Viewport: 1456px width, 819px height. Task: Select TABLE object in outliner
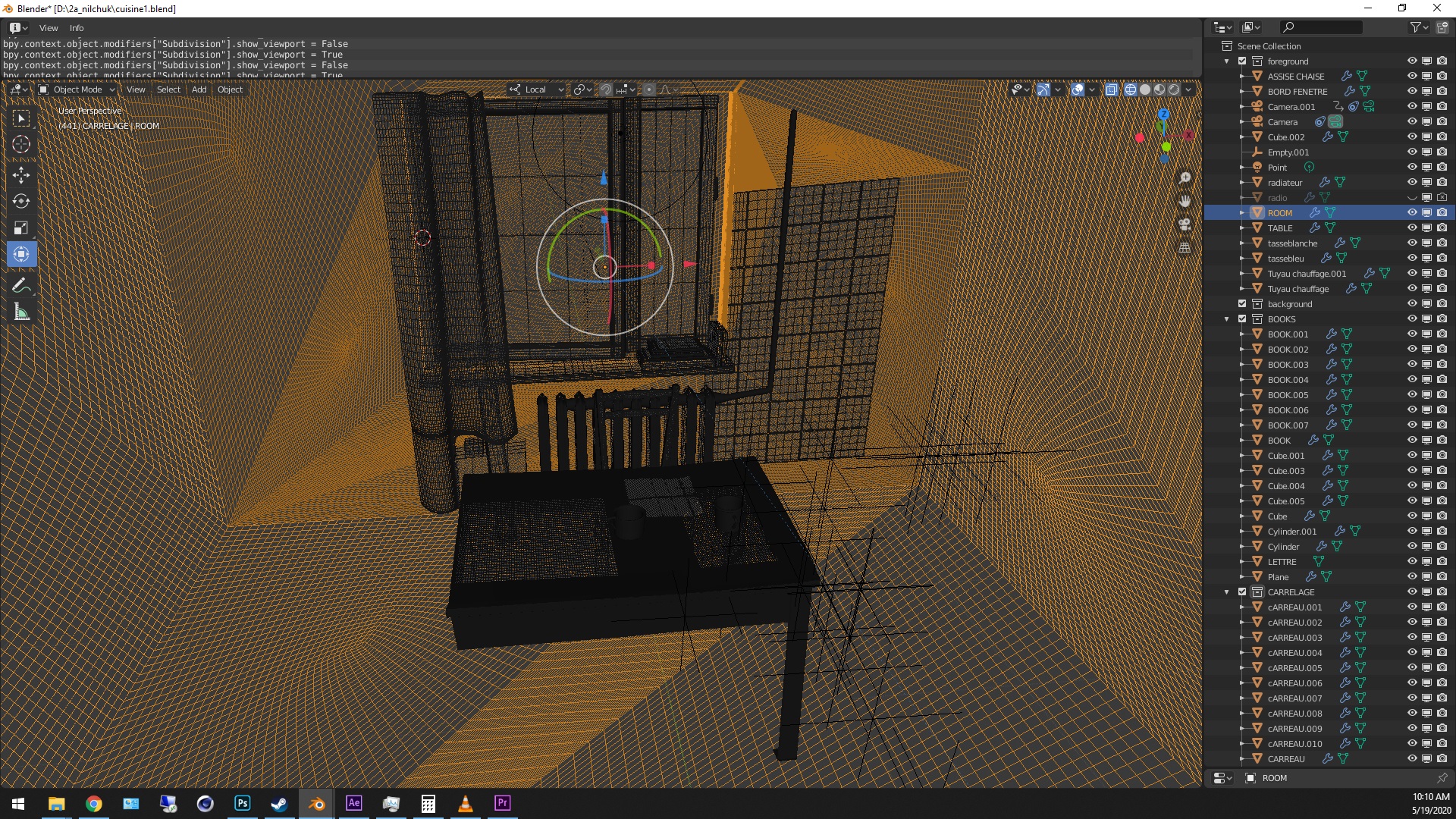click(x=1280, y=228)
